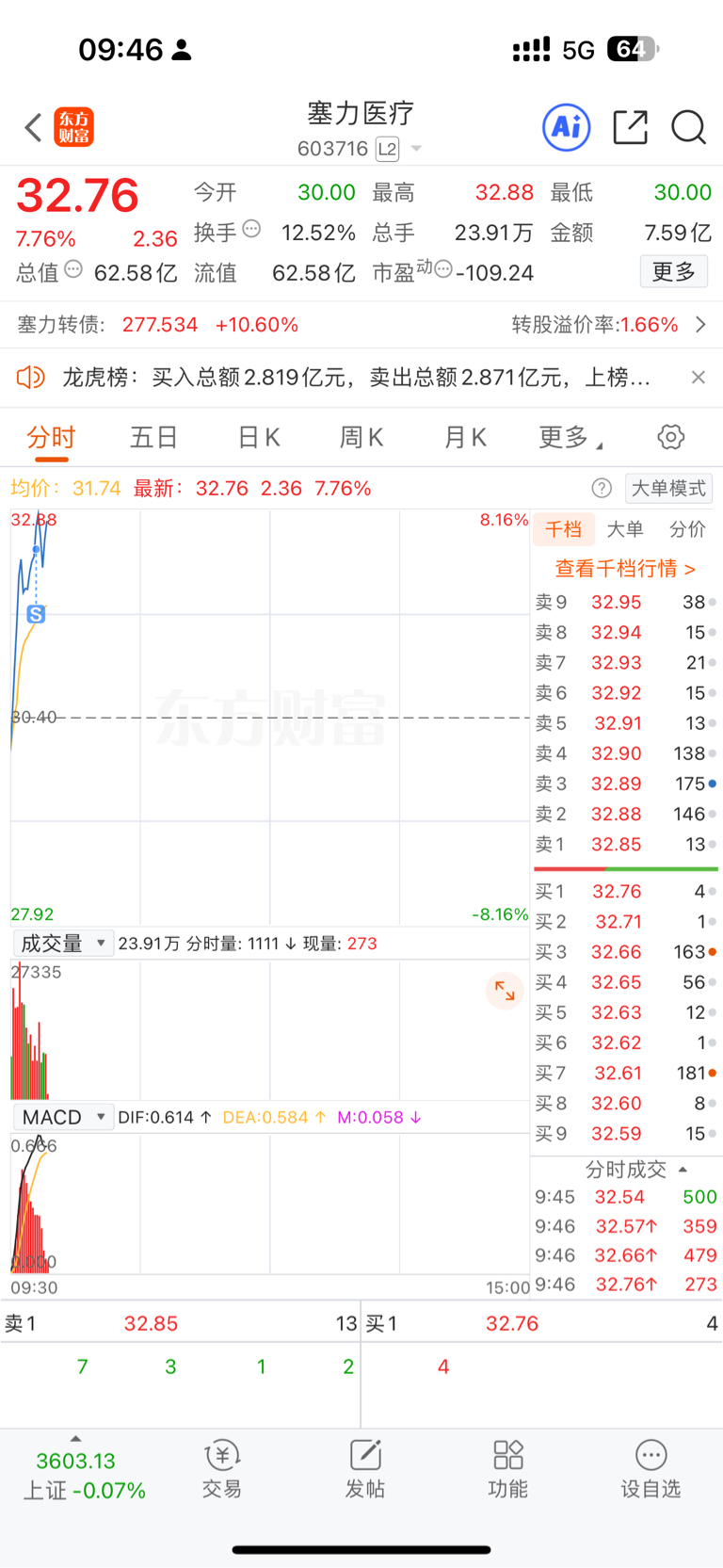Select 分时 chart tab
Image resolution: width=723 pixels, height=1568 pixels.
coord(51,437)
